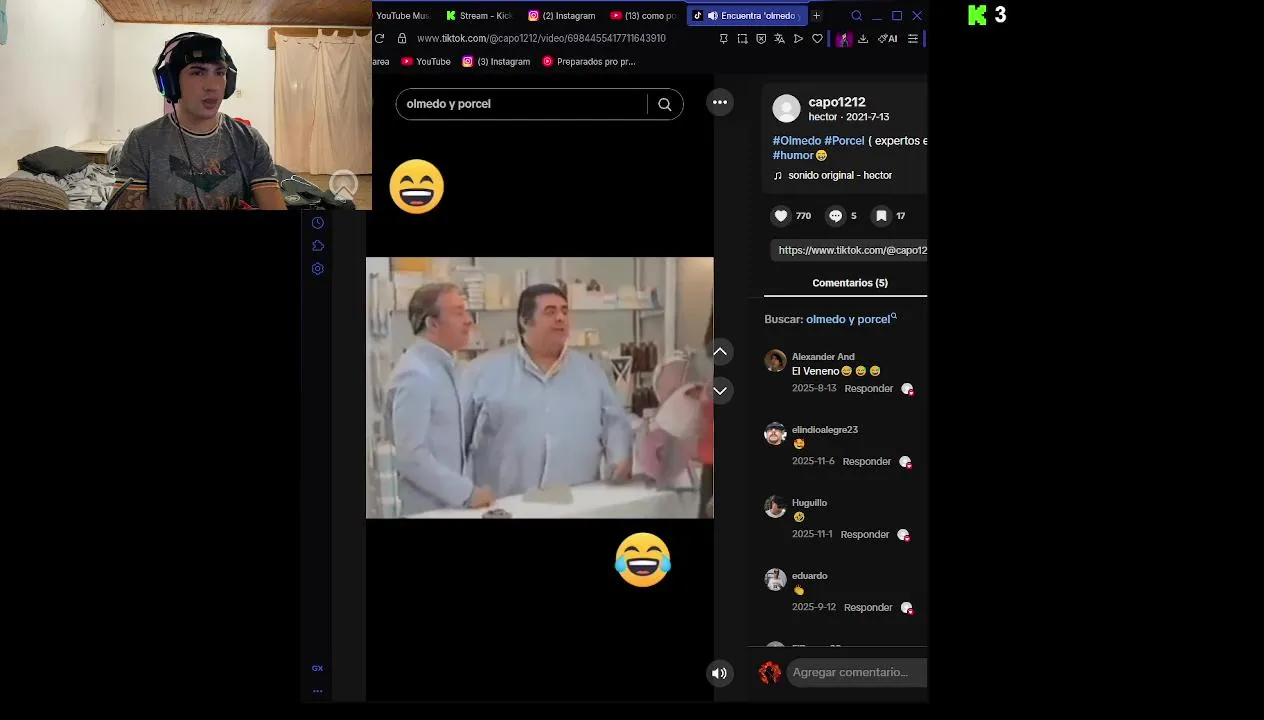Click the capo1212 profile avatar
This screenshot has height=720, width=1264.
pyautogui.click(x=787, y=108)
